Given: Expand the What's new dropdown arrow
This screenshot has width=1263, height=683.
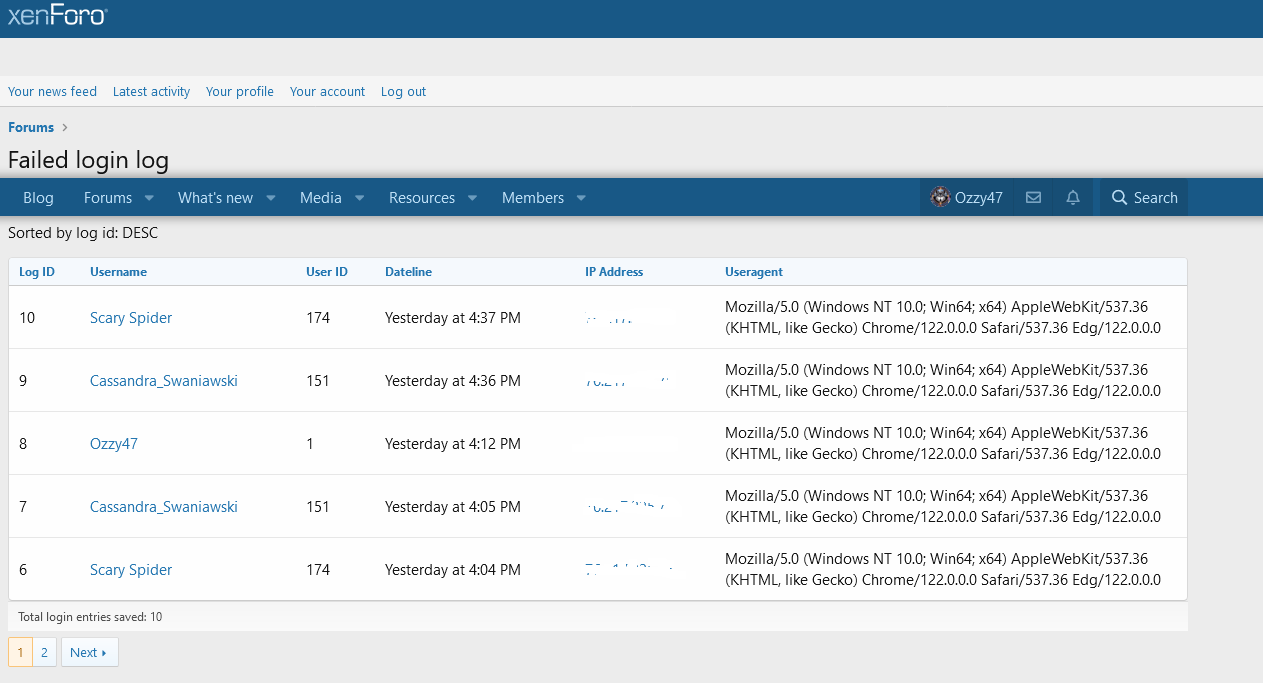Looking at the screenshot, I should coord(270,198).
